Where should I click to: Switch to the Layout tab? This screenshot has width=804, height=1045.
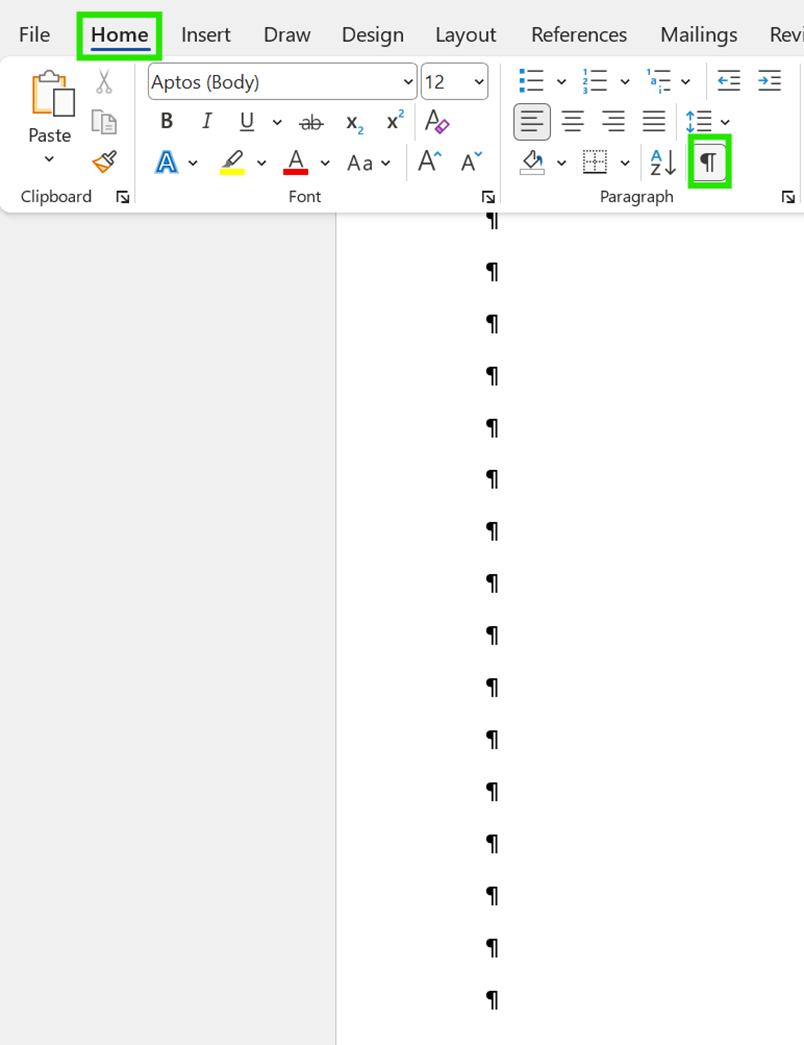pyautogui.click(x=465, y=35)
